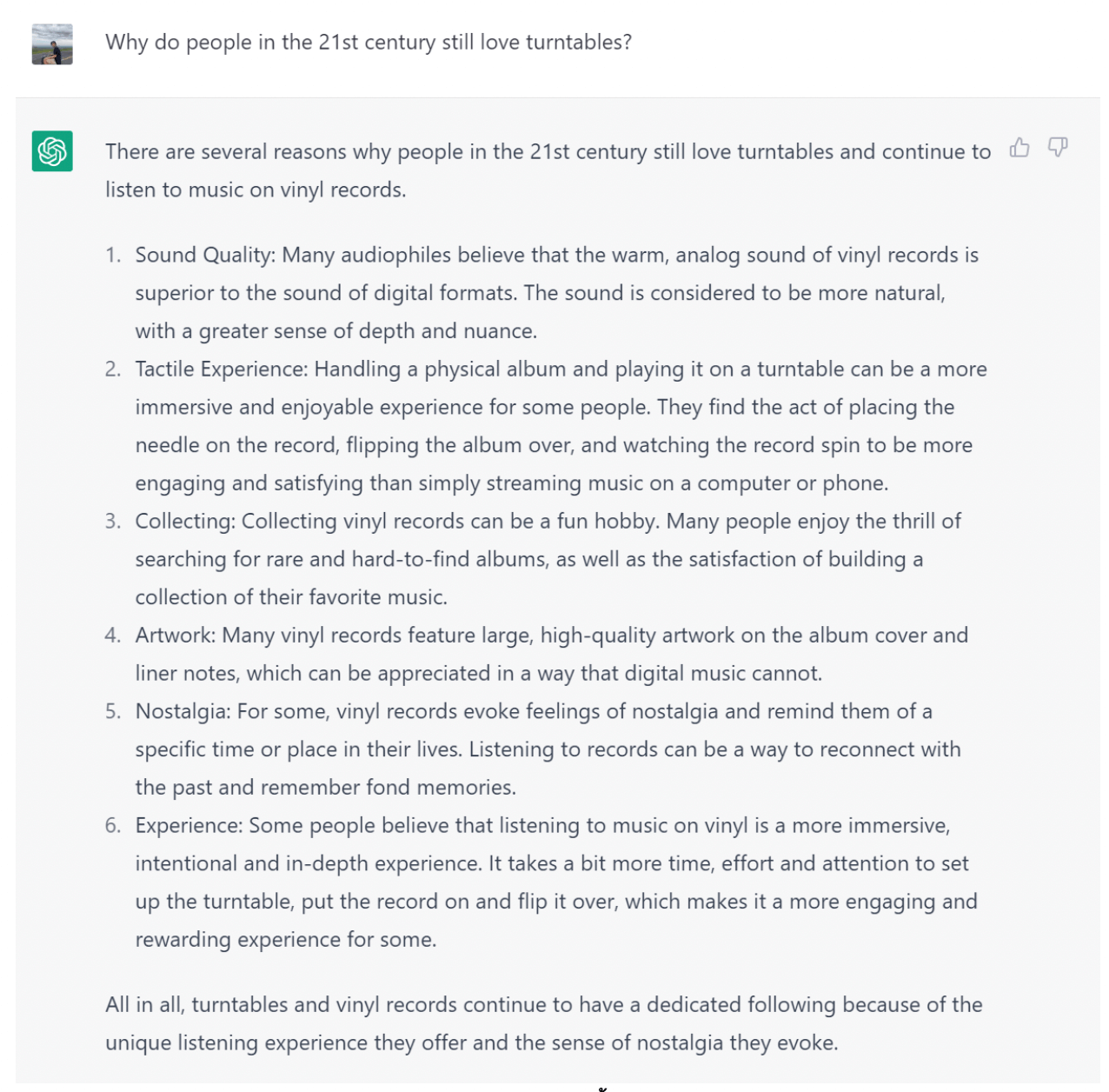The image size is (1109, 1092).
Task: Click the closing paragraph starting "All in all"
Action: tap(544, 1023)
